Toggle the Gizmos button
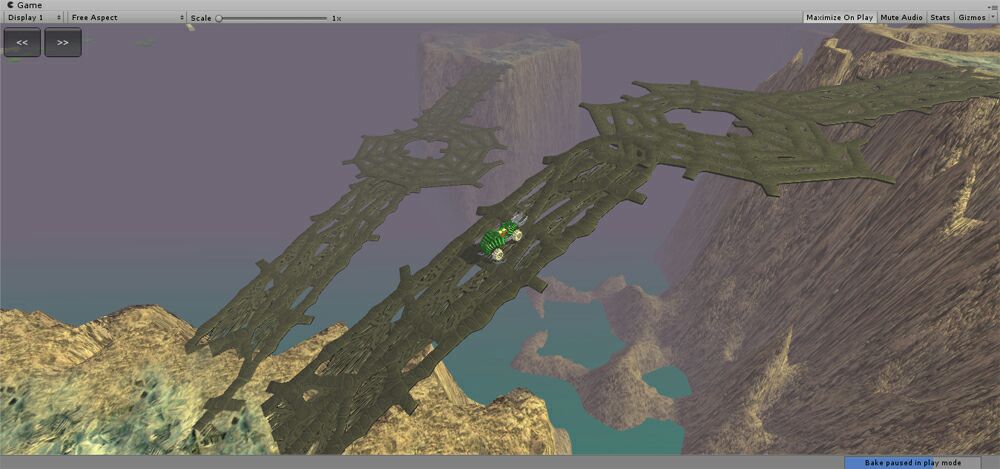The image size is (1000, 469). click(x=972, y=17)
